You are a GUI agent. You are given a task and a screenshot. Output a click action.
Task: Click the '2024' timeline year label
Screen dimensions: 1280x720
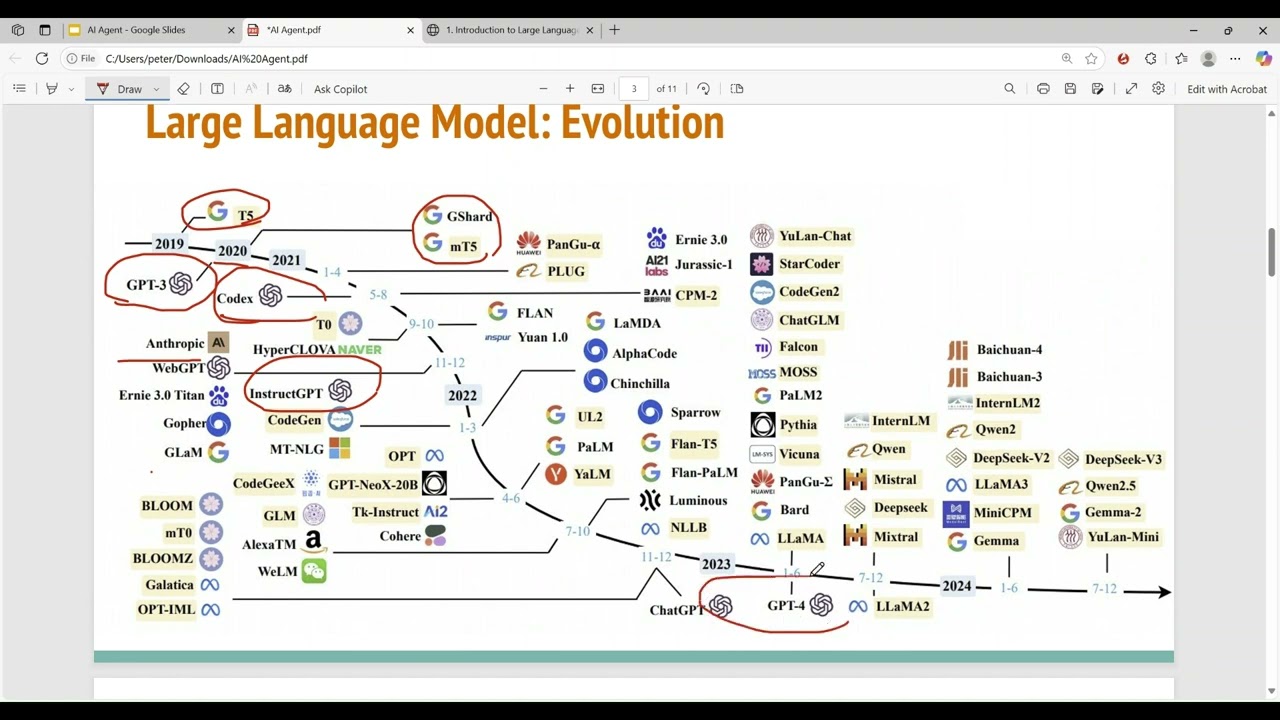pyautogui.click(x=956, y=586)
